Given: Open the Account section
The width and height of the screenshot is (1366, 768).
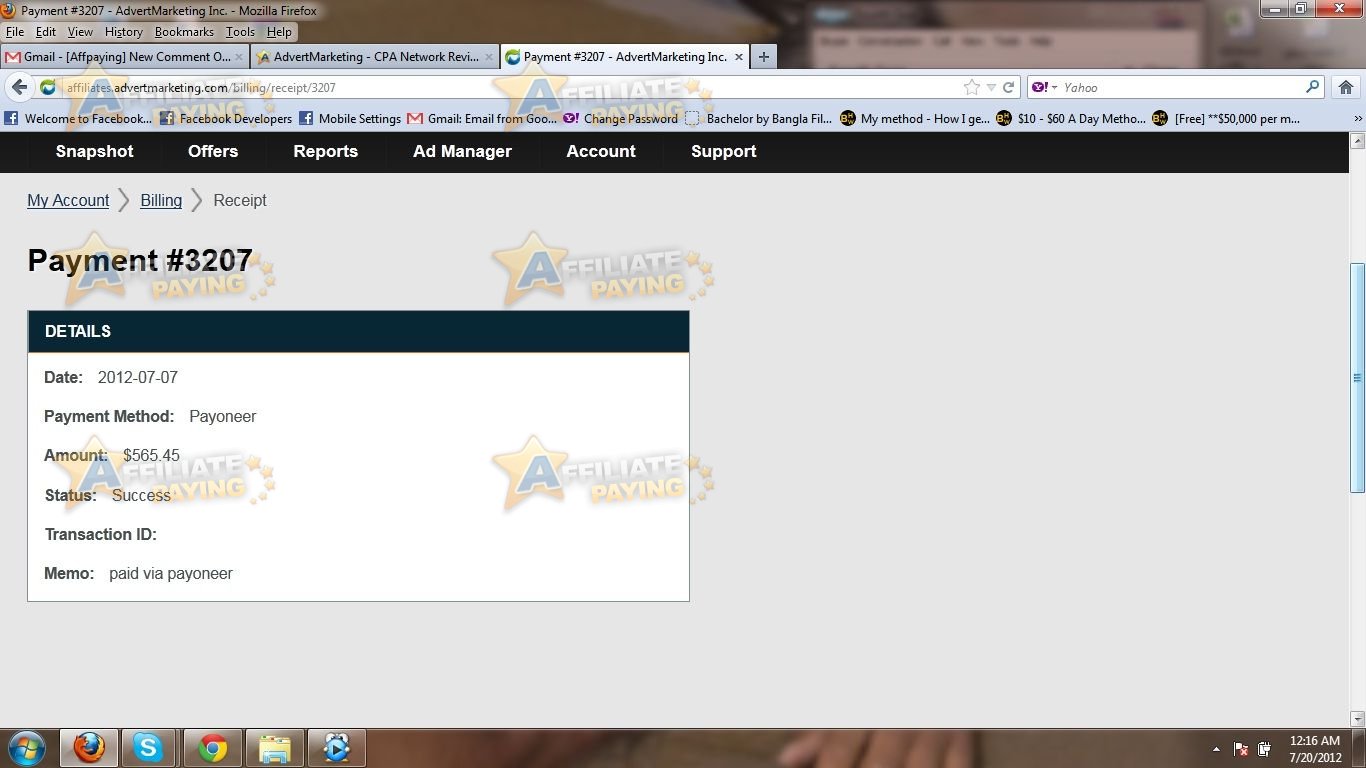Looking at the screenshot, I should click(x=601, y=151).
